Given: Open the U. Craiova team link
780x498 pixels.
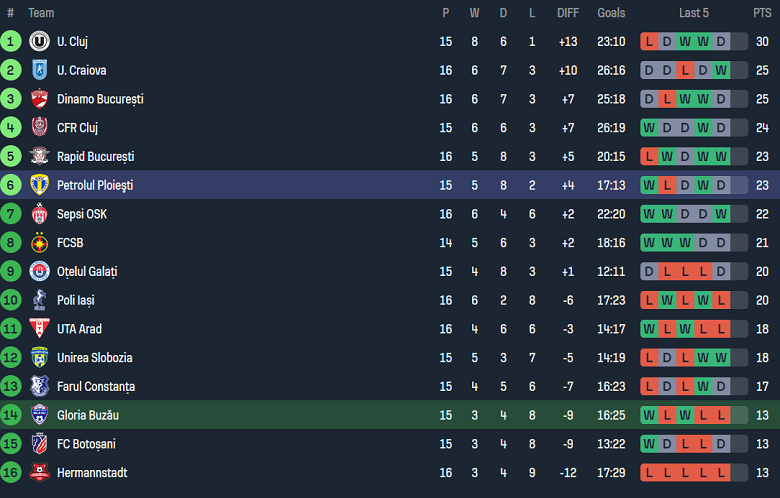Looking at the screenshot, I should 81,71.
